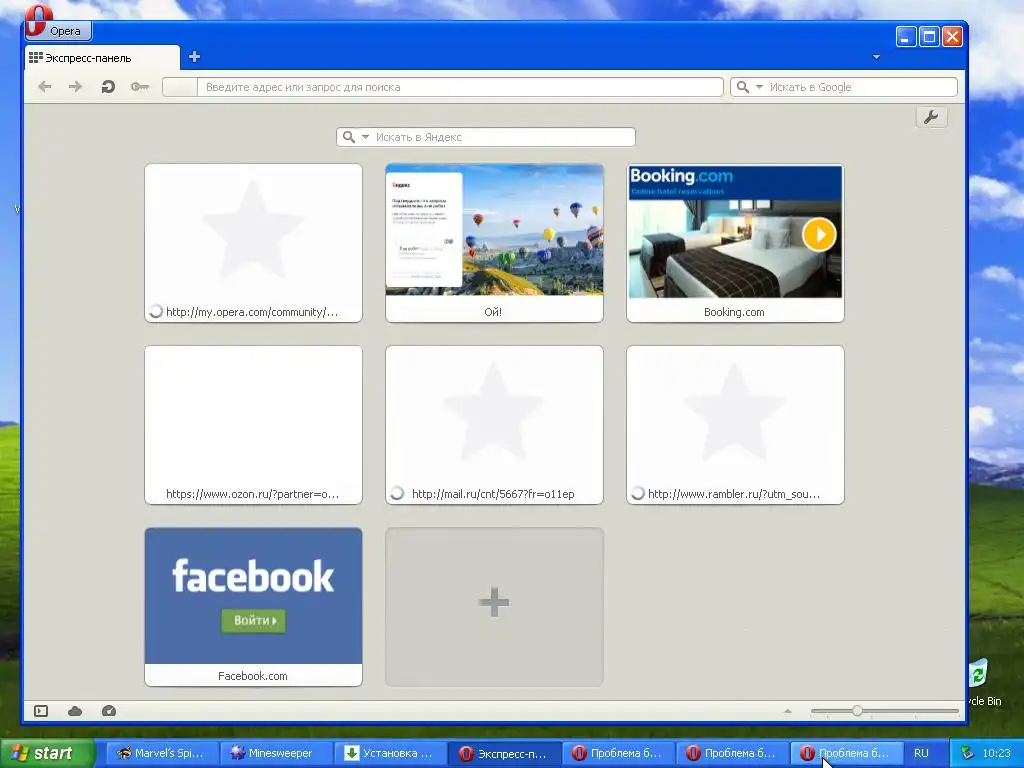1024x768 pixels.
Task: Open the my.opera.com community speed dial
Action: click(x=253, y=243)
